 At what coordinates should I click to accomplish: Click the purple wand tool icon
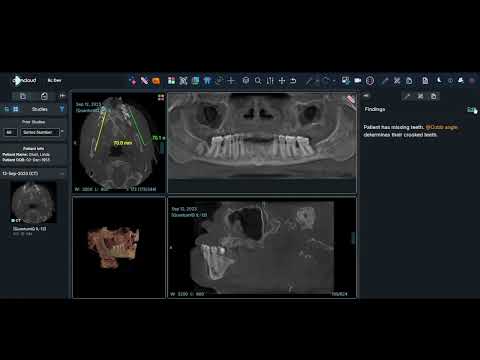pyautogui.click(x=144, y=81)
